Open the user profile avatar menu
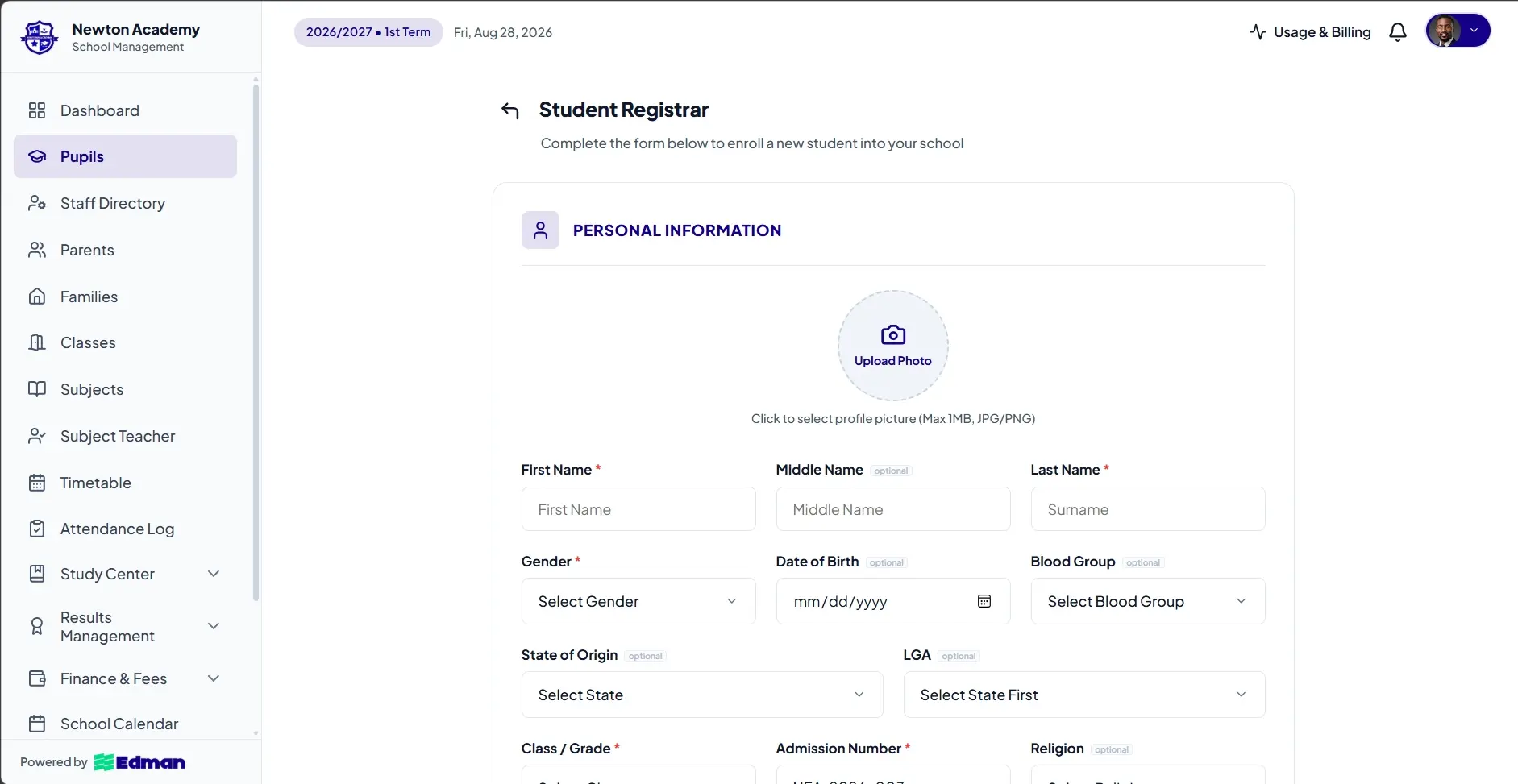Screen dimensions: 1518x784 (x=1458, y=31)
